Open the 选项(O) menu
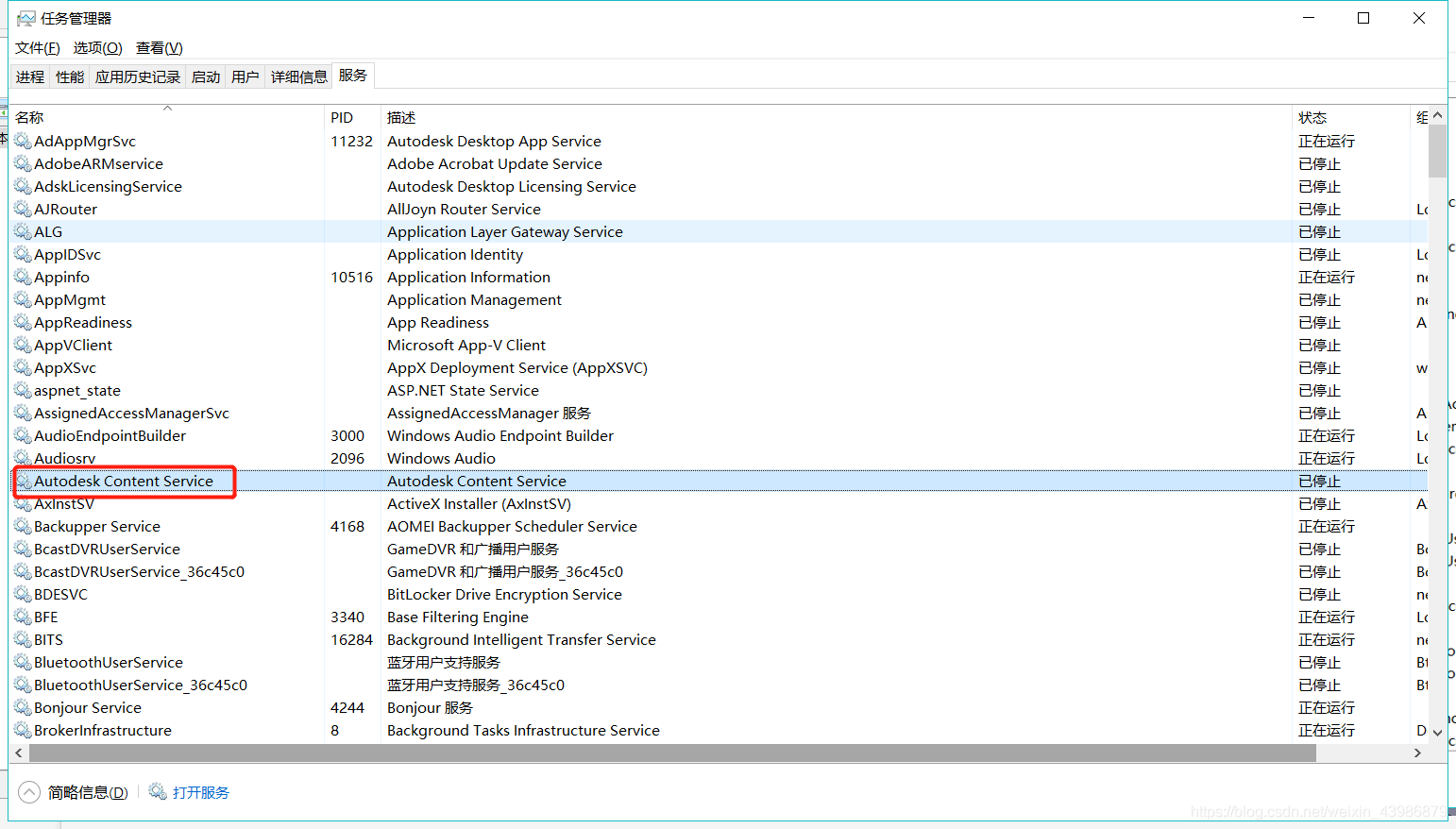 tap(98, 48)
